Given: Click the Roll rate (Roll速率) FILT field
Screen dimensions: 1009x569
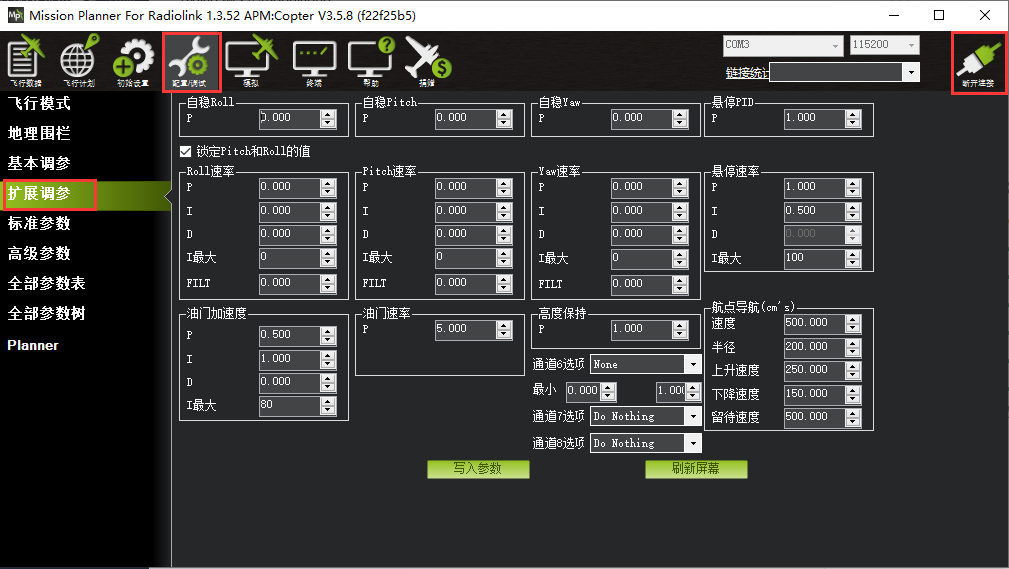Looking at the screenshot, I should tap(289, 283).
